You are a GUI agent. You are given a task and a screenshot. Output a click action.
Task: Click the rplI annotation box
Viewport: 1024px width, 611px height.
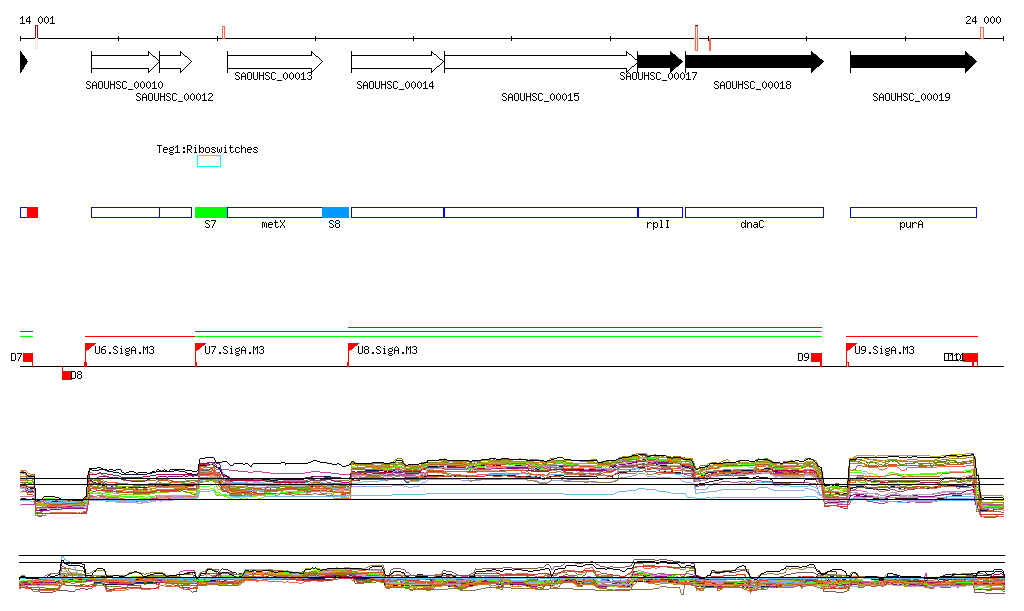(660, 212)
